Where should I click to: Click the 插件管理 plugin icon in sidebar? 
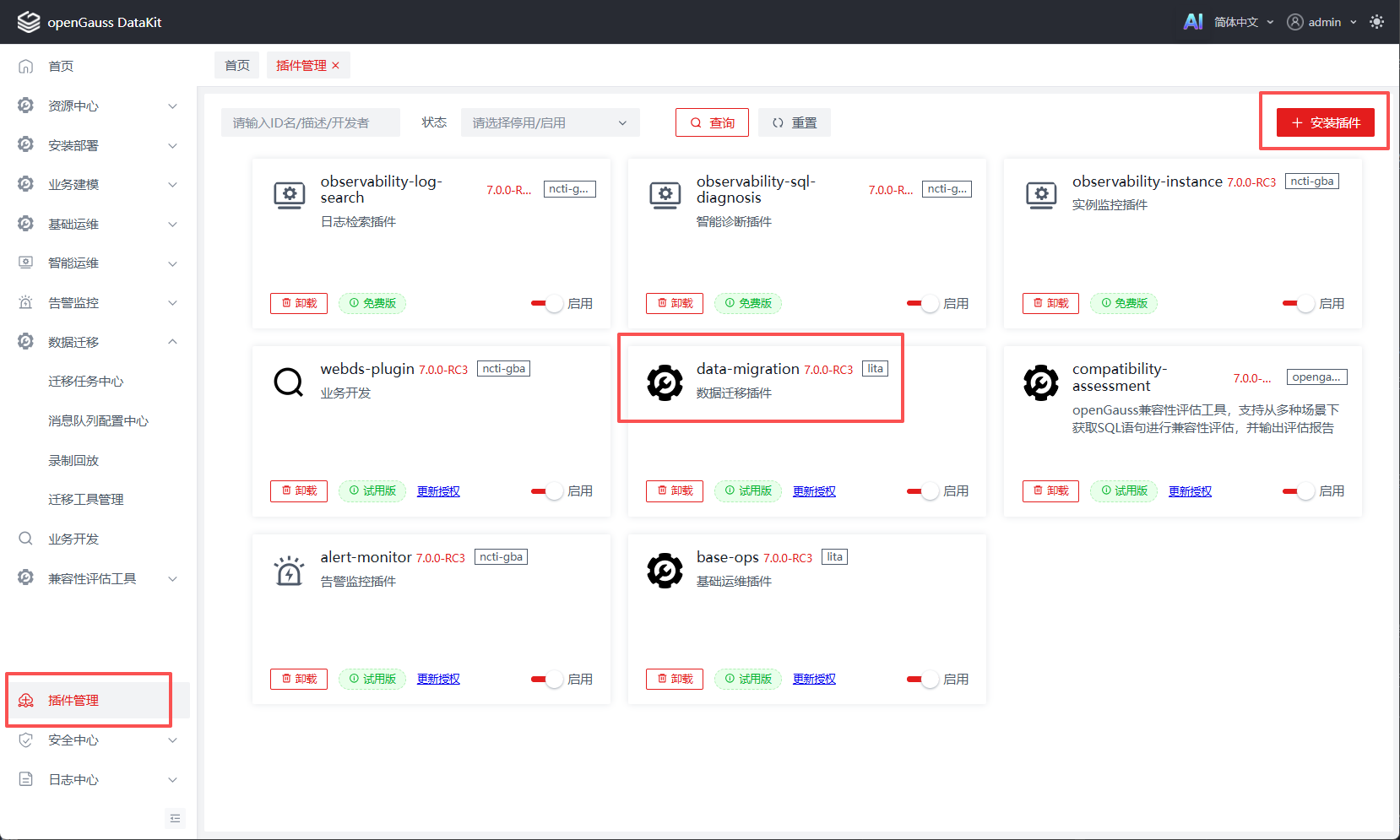[26, 701]
